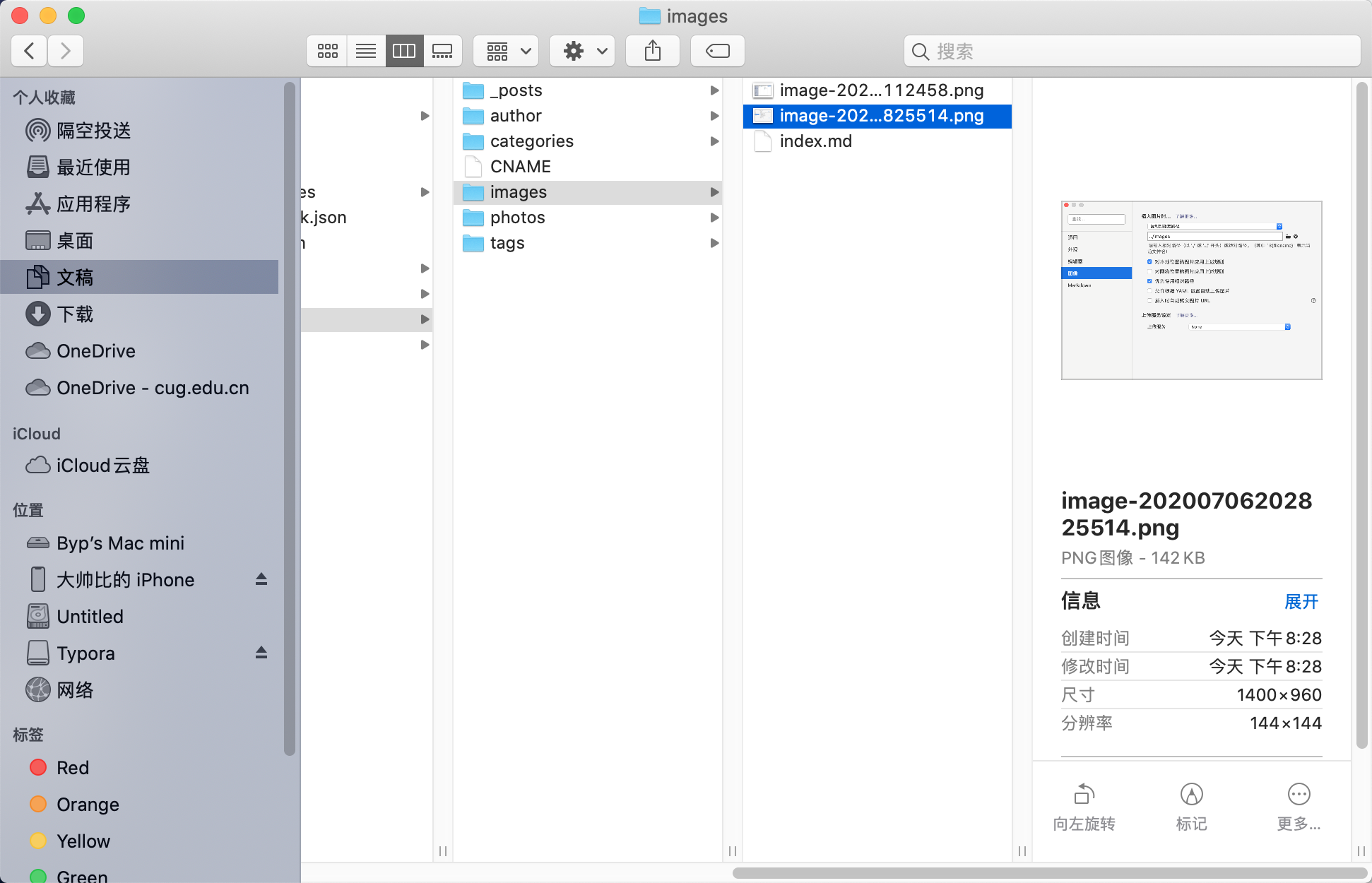Open AirDrop in the sidebar
The image size is (1372, 883).
click(93, 131)
